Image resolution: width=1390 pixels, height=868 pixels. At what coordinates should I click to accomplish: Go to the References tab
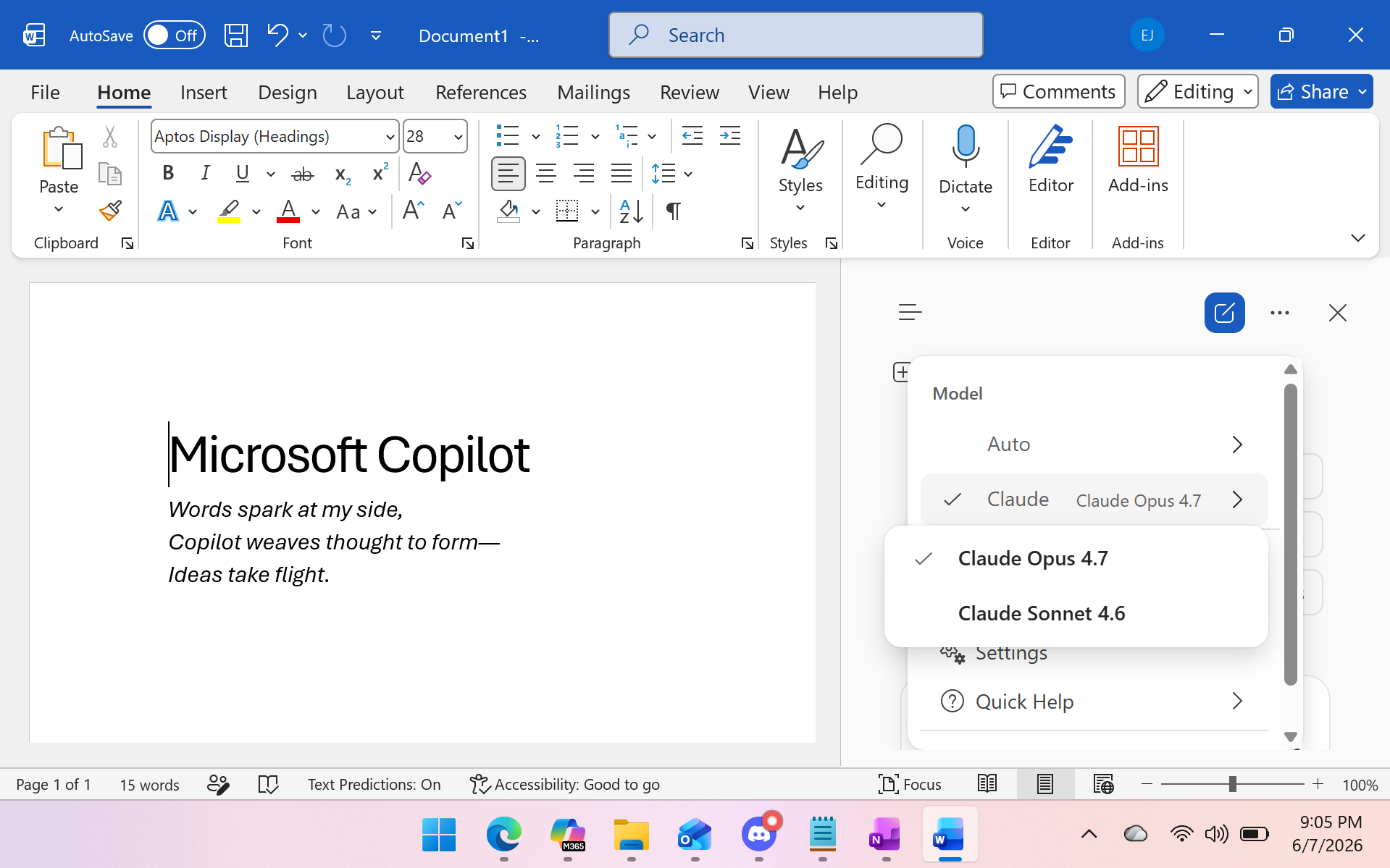481,92
